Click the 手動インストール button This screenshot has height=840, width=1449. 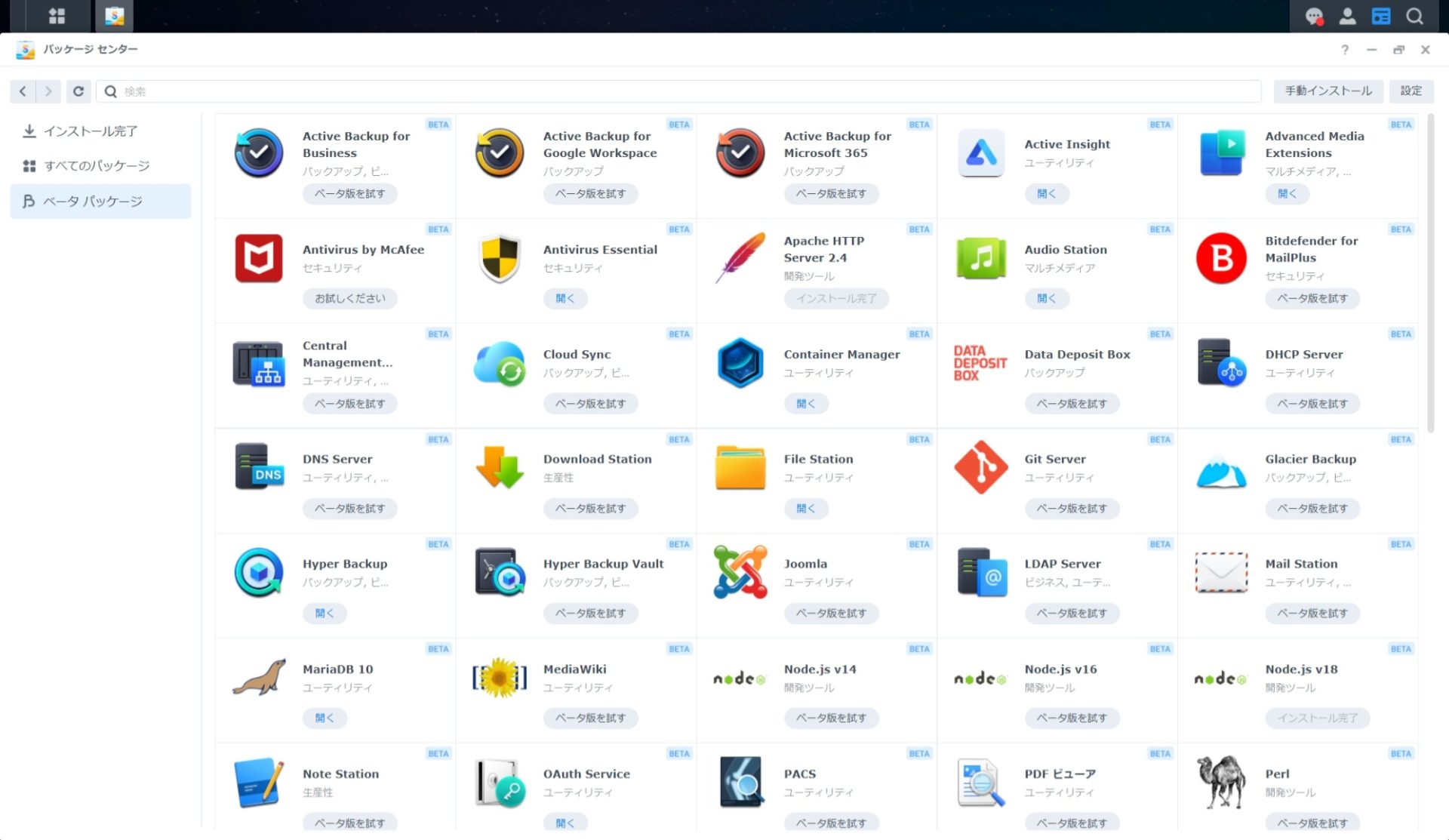[x=1327, y=91]
